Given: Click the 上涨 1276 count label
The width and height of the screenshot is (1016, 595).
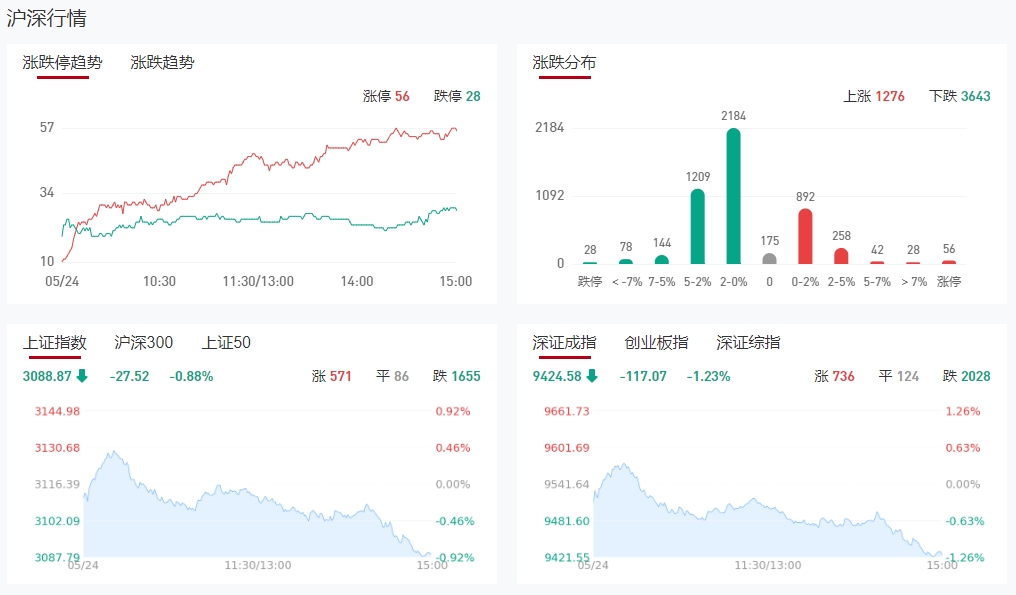Looking at the screenshot, I should tap(874, 97).
